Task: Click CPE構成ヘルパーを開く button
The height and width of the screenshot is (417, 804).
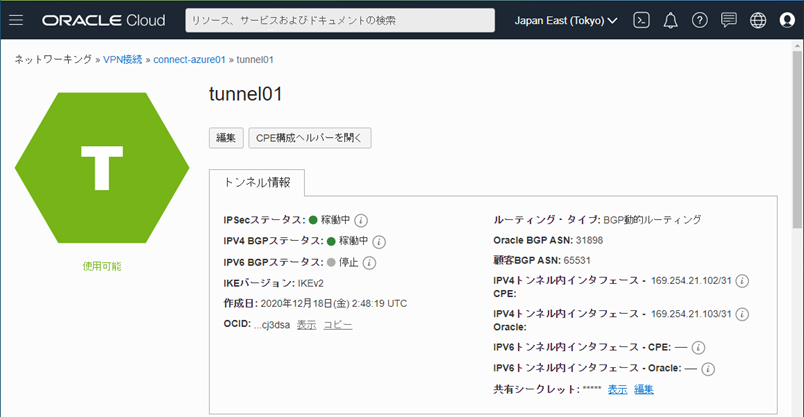Action: [x=310, y=138]
